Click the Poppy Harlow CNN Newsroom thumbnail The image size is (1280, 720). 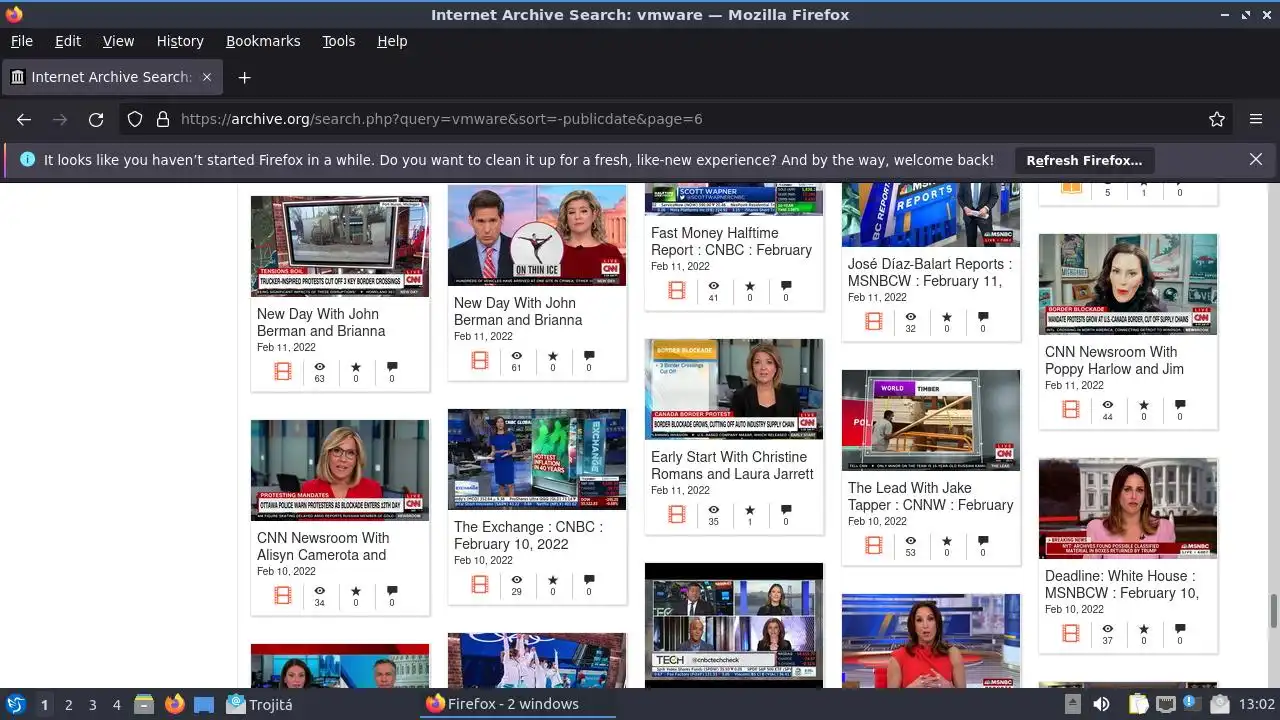tap(1128, 285)
